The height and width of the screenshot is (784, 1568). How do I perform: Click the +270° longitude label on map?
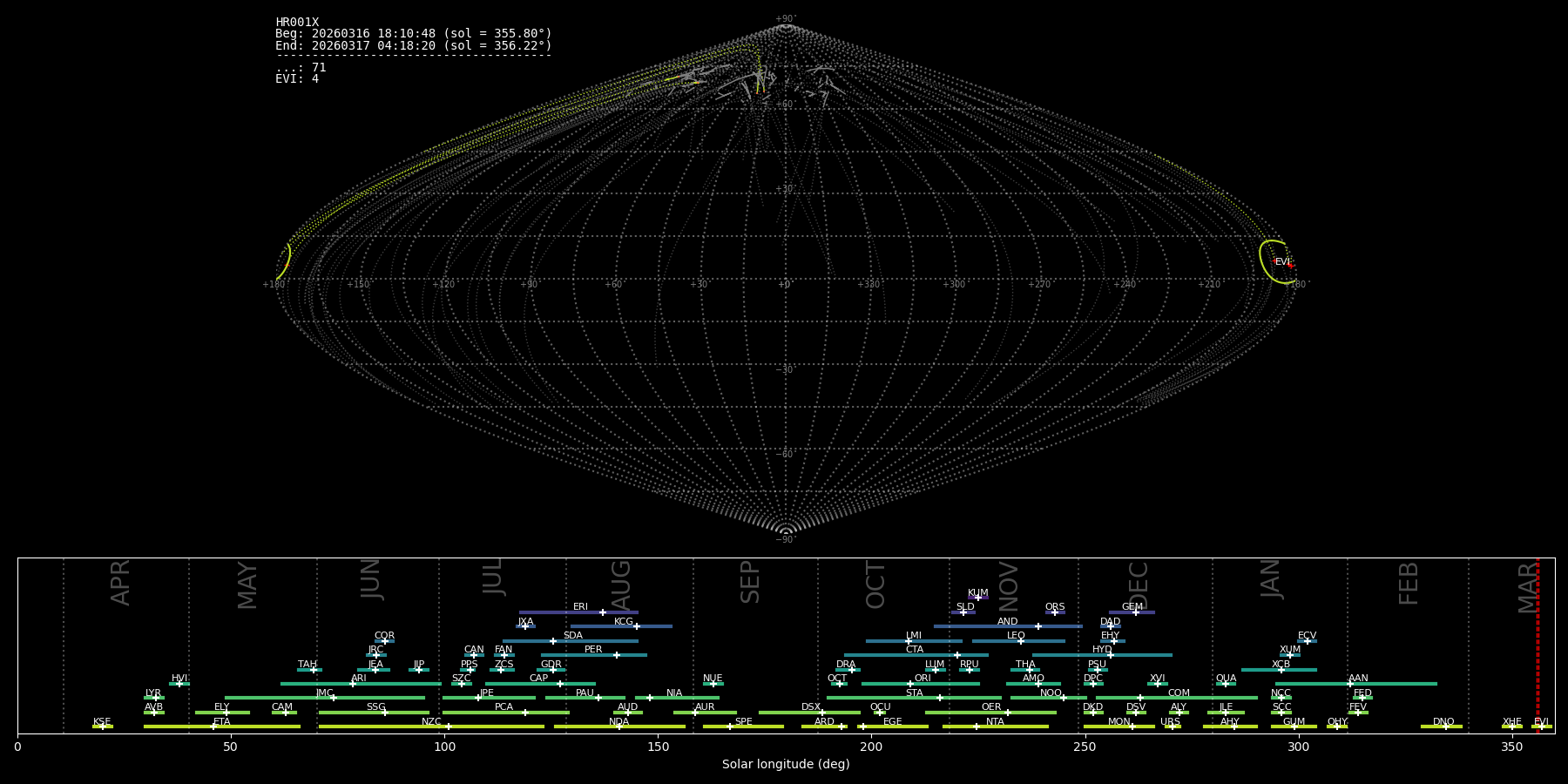click(x=1038, y=284)
